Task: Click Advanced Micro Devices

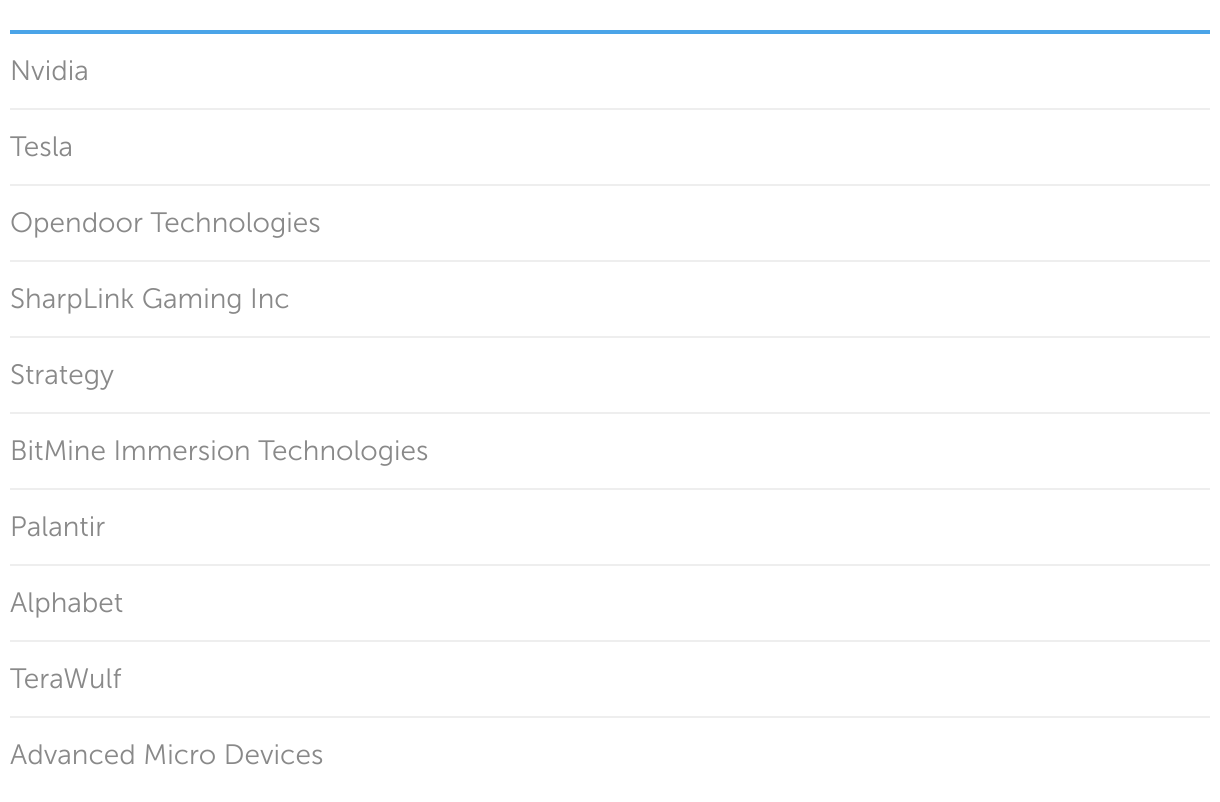Action: pyautogui.click(x=166, y=755)
